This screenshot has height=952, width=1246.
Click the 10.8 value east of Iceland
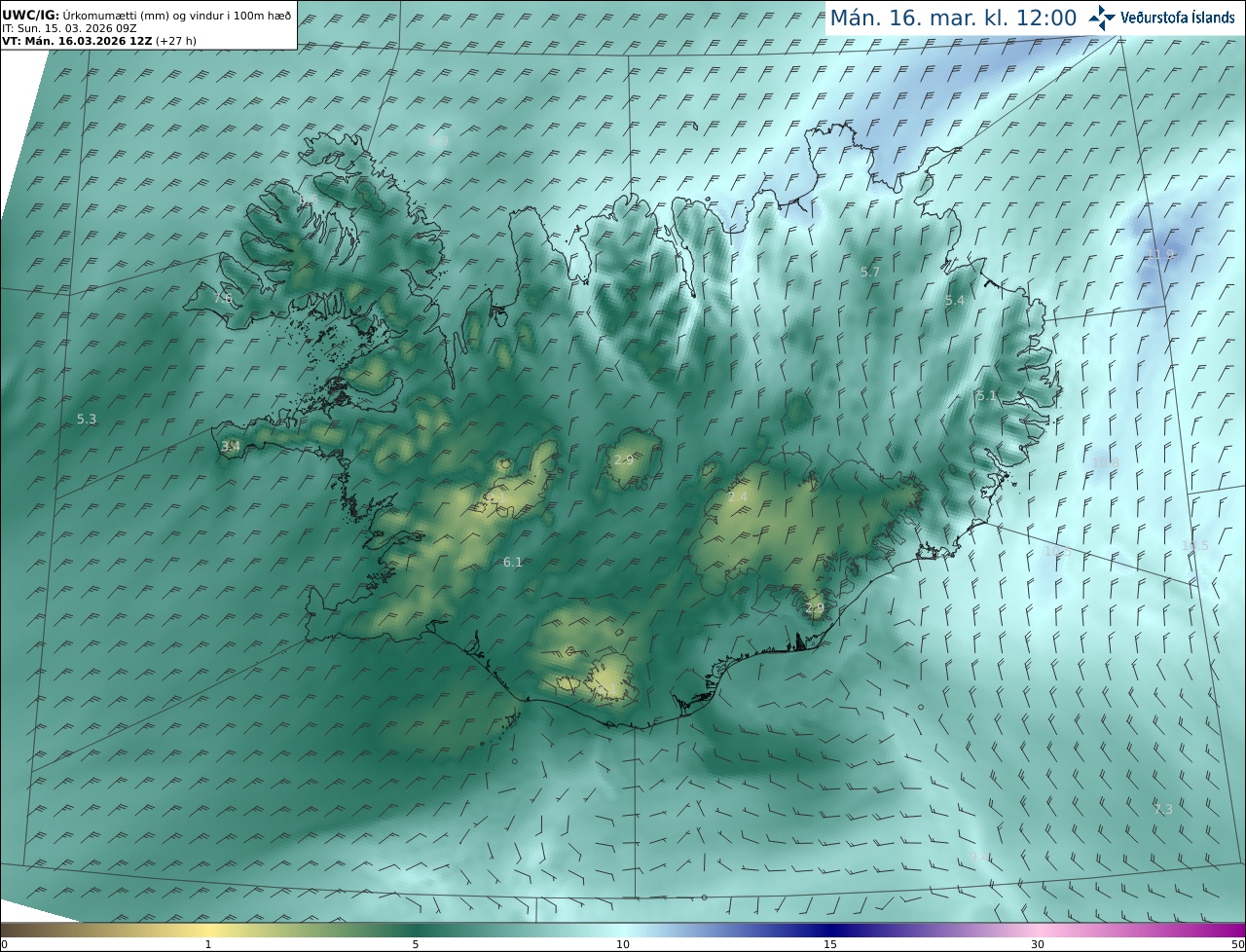[x=1106, y=462]
